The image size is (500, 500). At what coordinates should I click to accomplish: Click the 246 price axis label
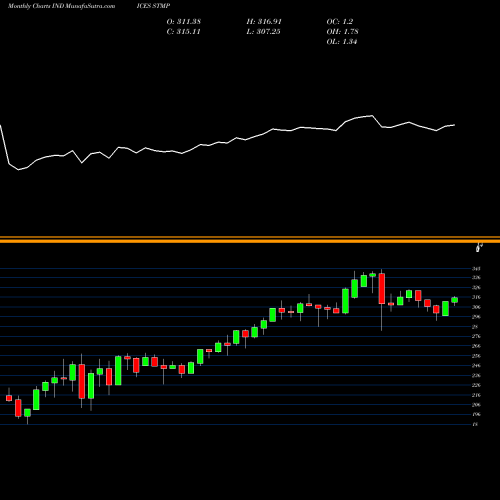(476, 366)
